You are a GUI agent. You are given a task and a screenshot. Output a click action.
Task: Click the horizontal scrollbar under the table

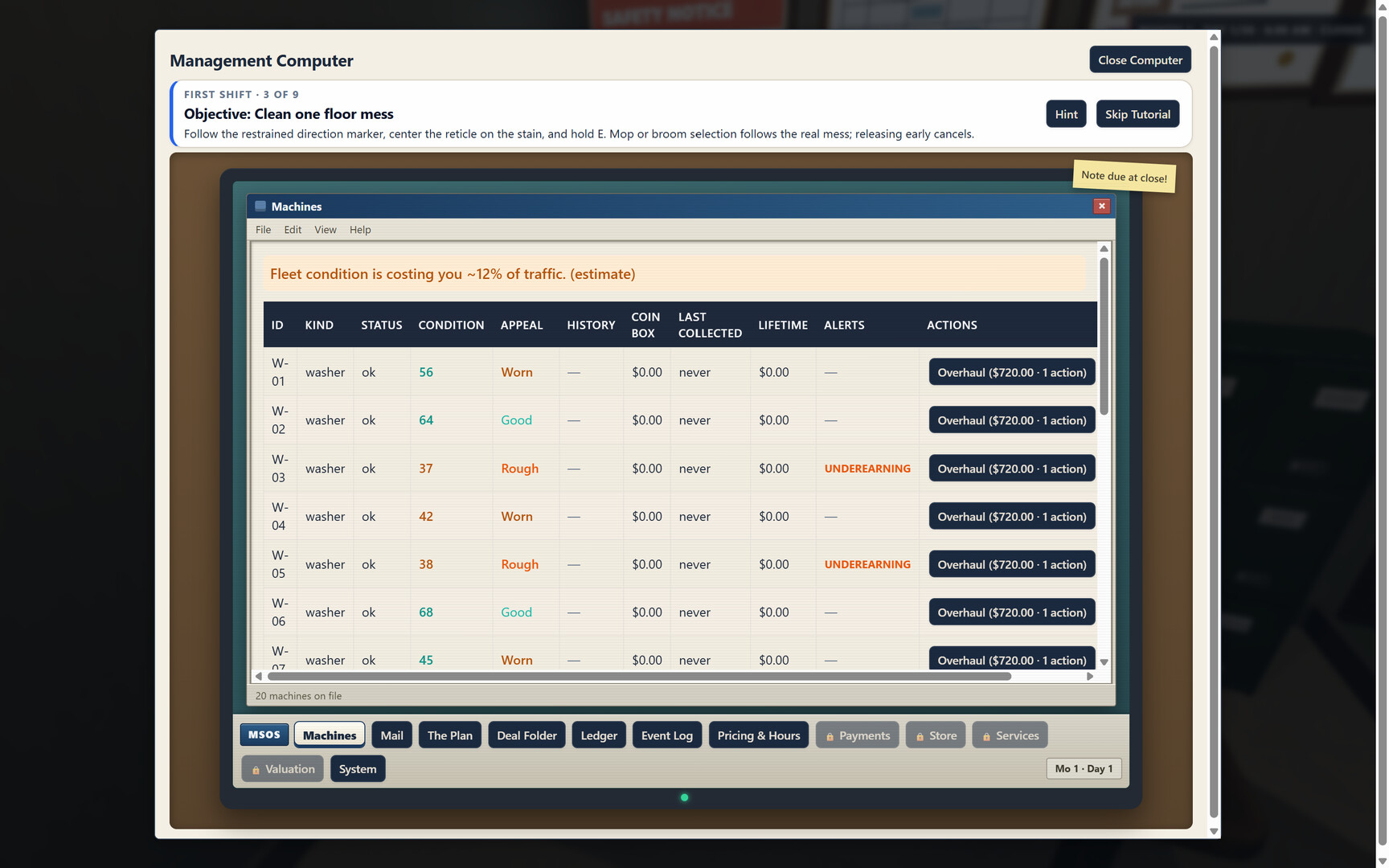point(639,677)
